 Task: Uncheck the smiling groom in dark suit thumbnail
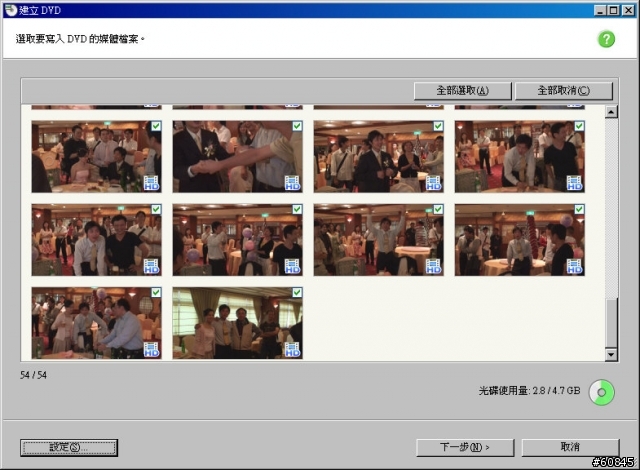438,126
